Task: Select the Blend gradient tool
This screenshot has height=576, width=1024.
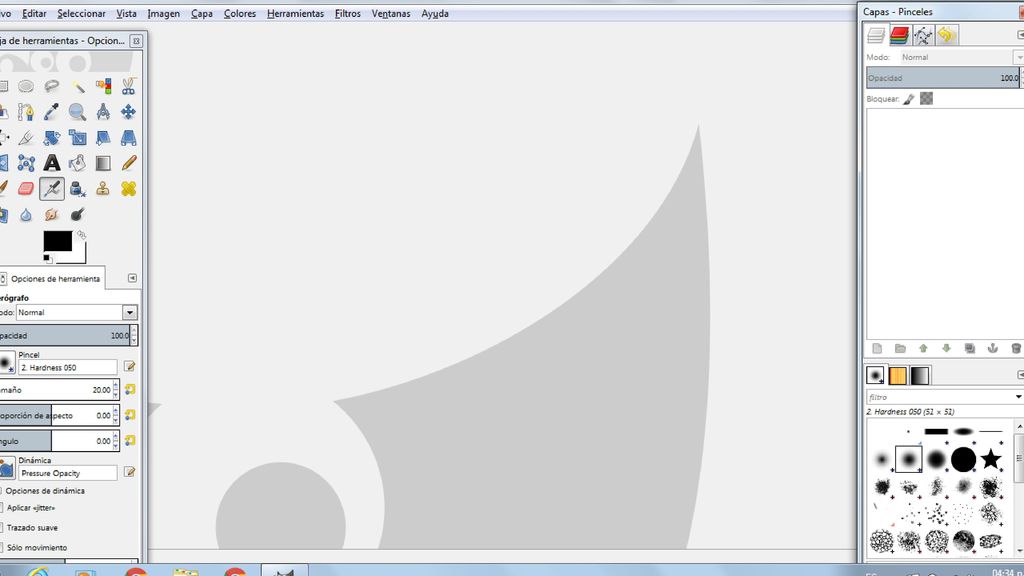Action: tap(103, 163)
